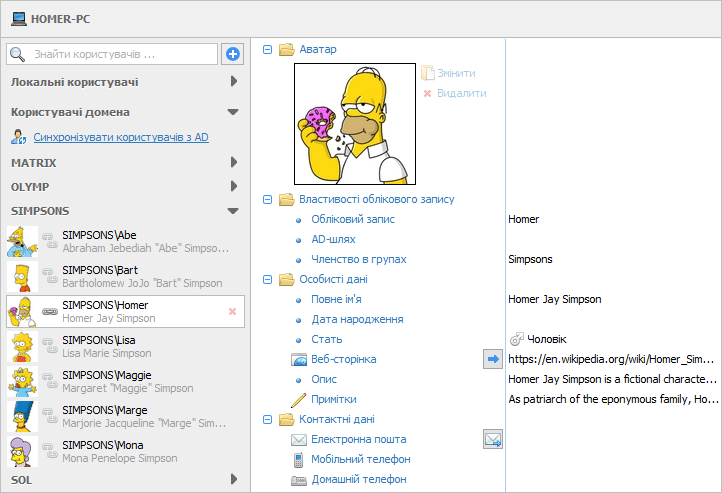Click the 'As patriarch of the eponymous family' note

tap(613, 399)
